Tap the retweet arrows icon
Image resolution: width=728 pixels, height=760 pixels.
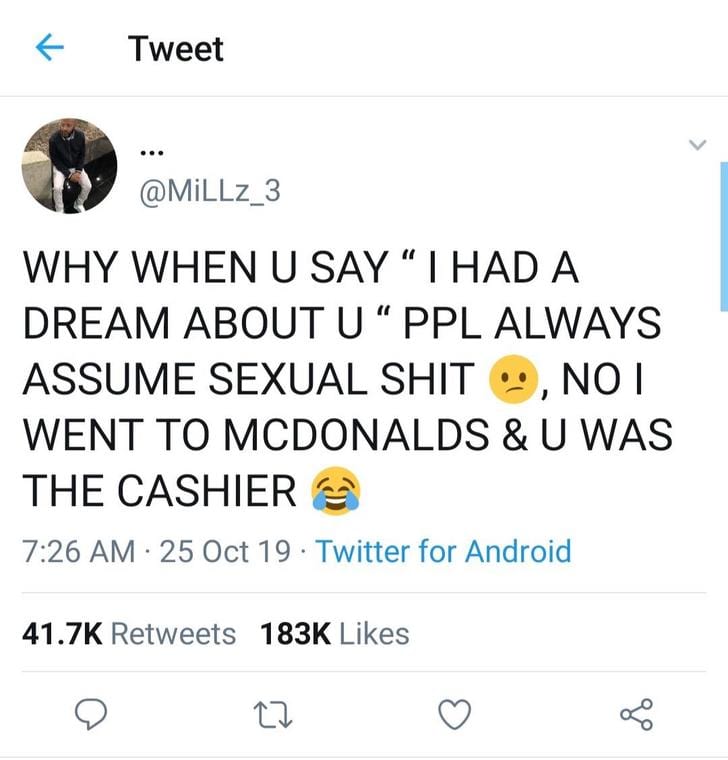(x=273, y=714)
